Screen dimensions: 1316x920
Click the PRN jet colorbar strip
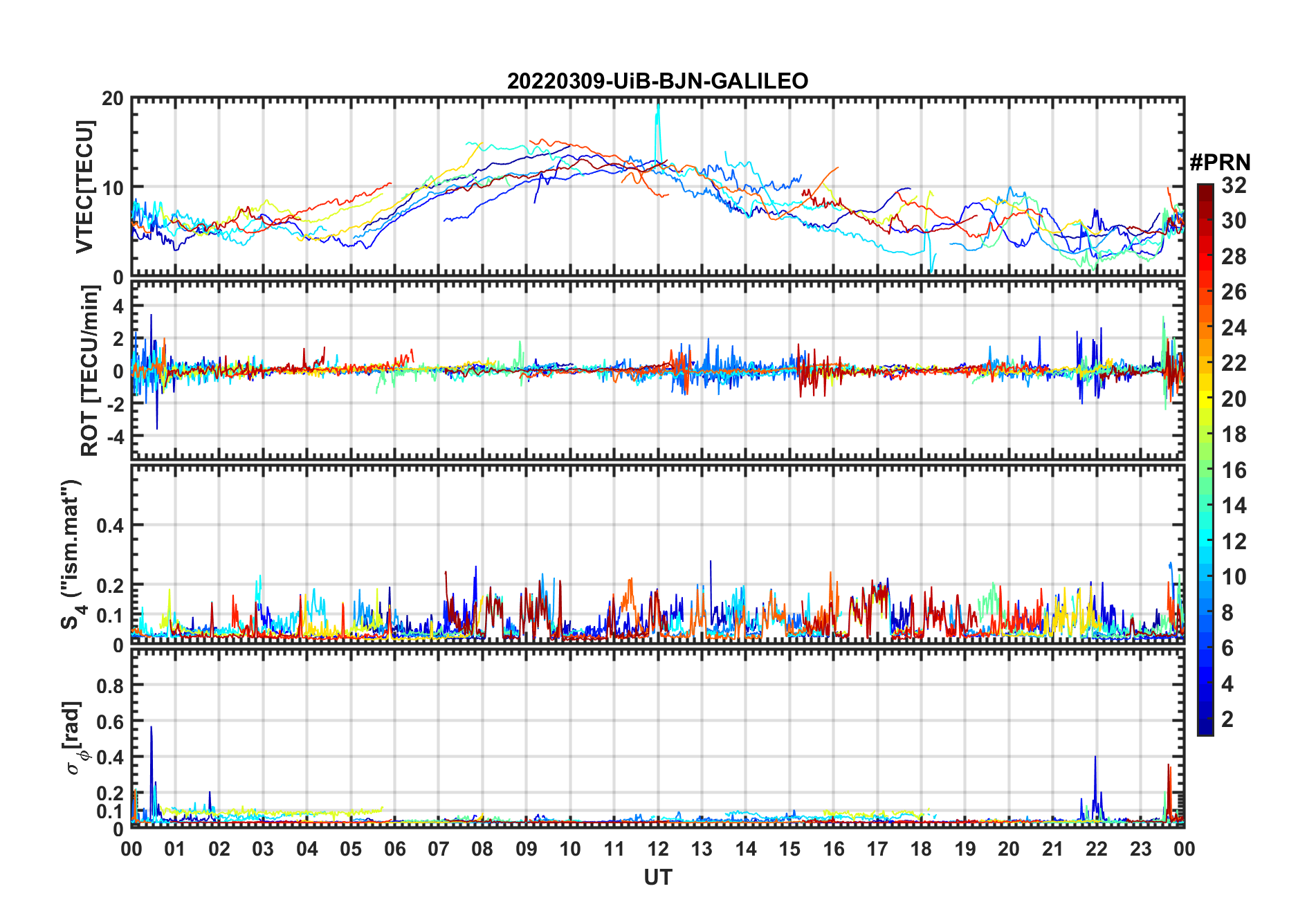1205,459
